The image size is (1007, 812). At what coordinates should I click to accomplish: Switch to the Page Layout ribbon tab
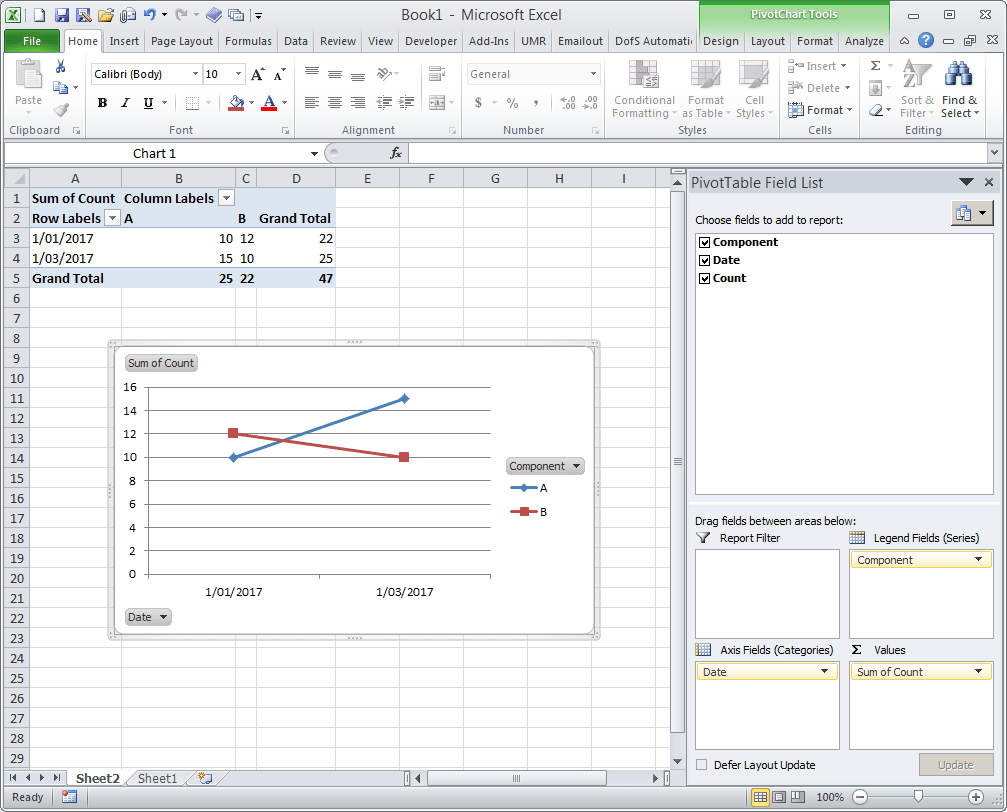point(182,41)
